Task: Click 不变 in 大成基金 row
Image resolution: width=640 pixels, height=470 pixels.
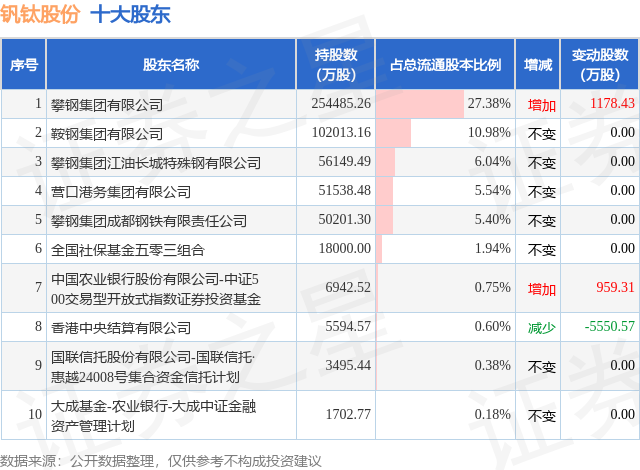Action: click(542, 416)
